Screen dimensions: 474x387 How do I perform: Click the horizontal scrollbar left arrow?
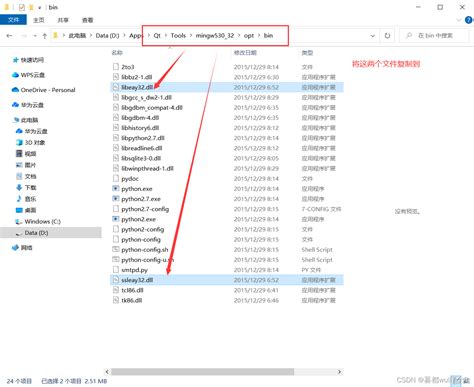[107, 372]
